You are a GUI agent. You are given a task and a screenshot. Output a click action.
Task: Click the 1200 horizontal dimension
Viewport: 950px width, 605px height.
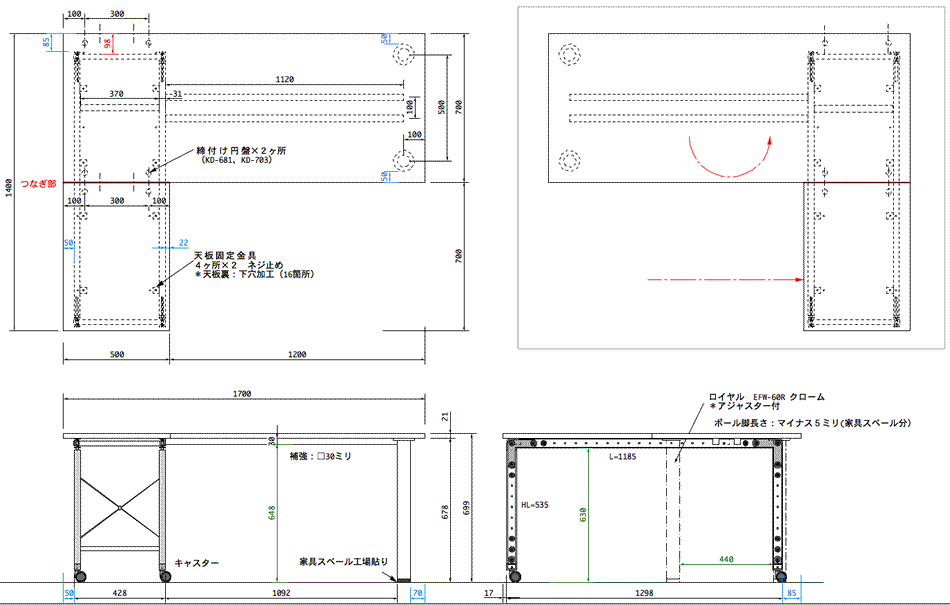point(296,354)
